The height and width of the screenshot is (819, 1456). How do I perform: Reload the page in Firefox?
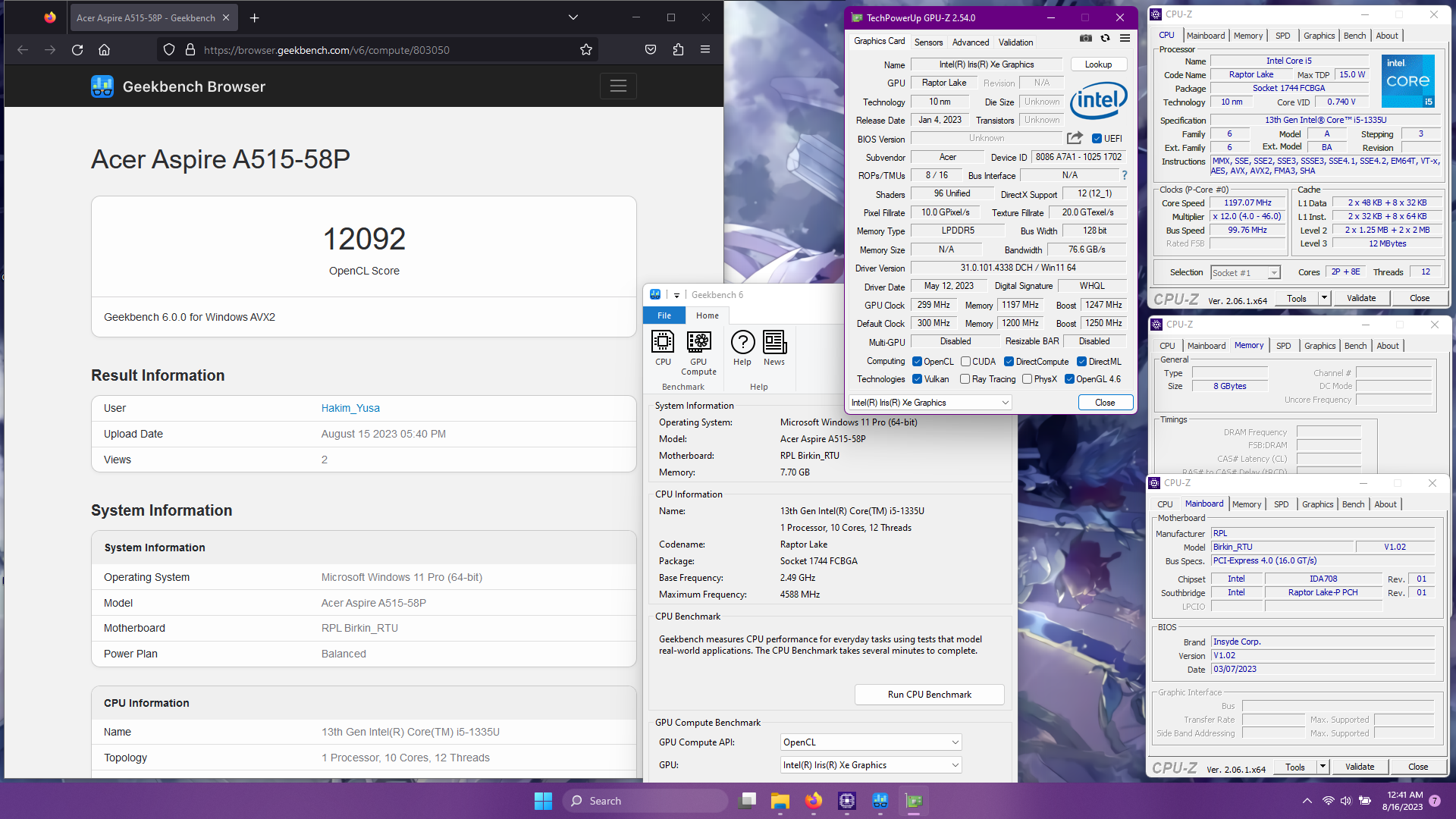(x=77, y=50)
